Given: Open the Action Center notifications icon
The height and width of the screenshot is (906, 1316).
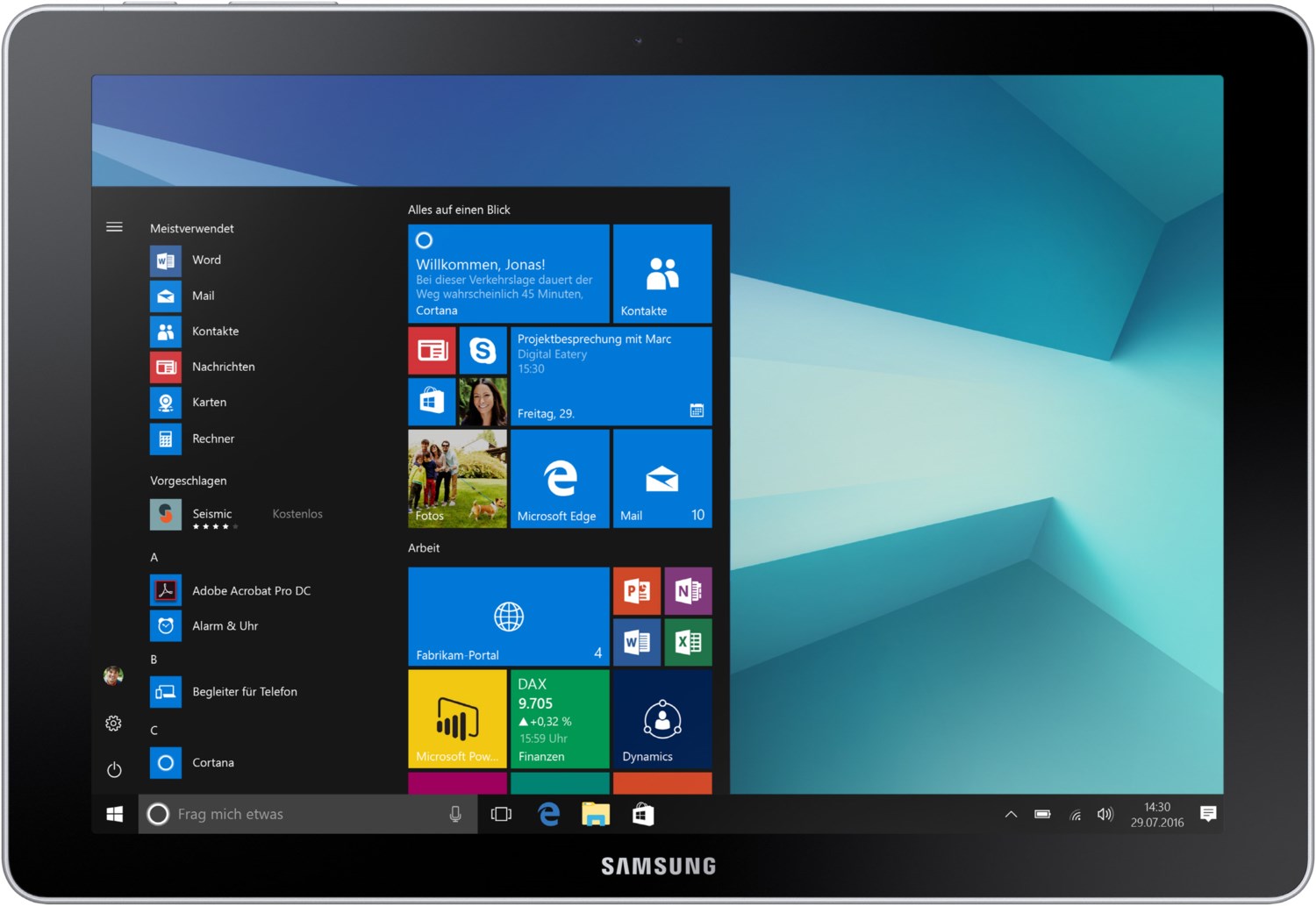Looking at the screenshot, I should coord(1208,815).
